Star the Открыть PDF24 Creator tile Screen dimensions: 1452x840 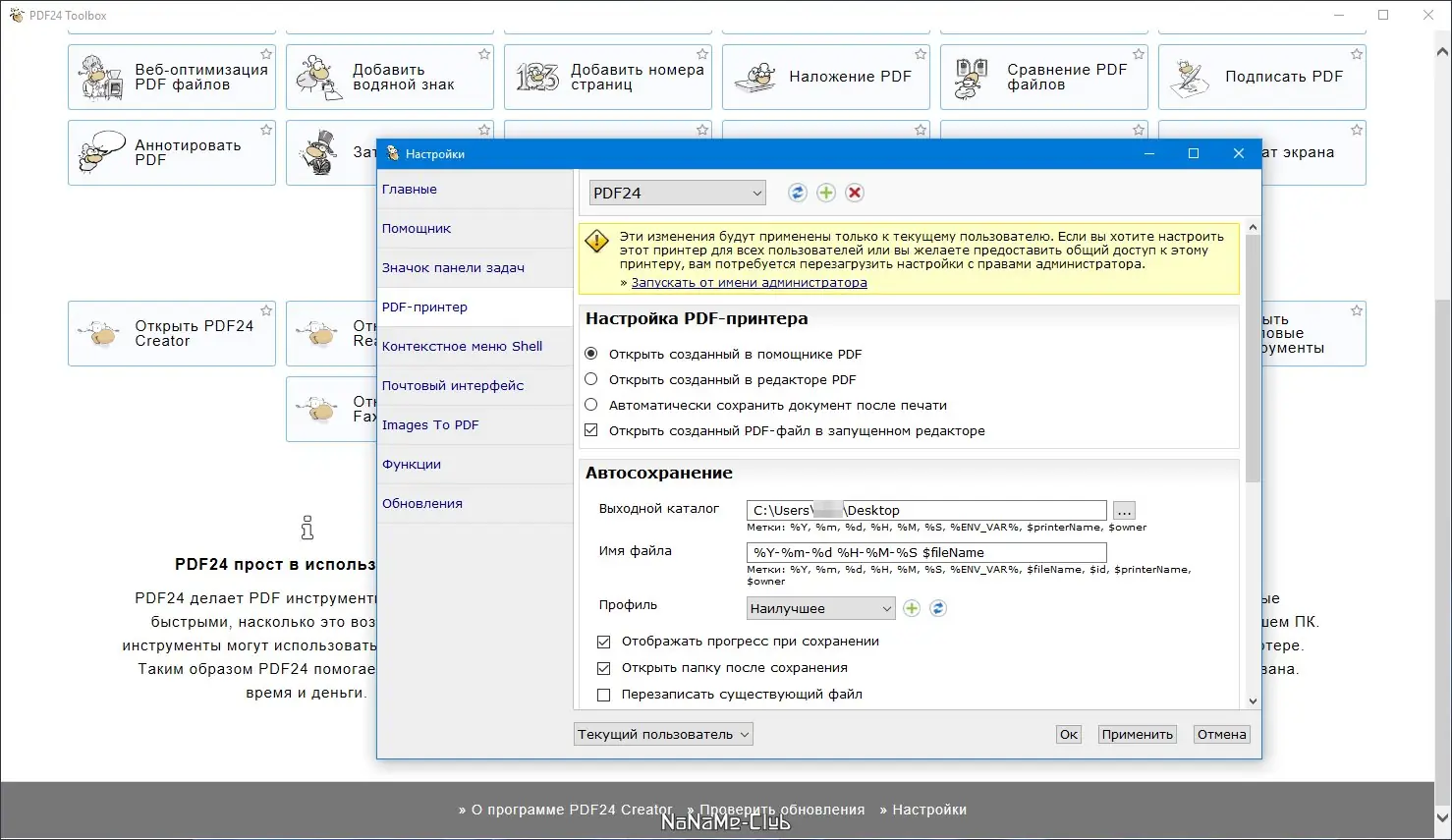point(266,310)
